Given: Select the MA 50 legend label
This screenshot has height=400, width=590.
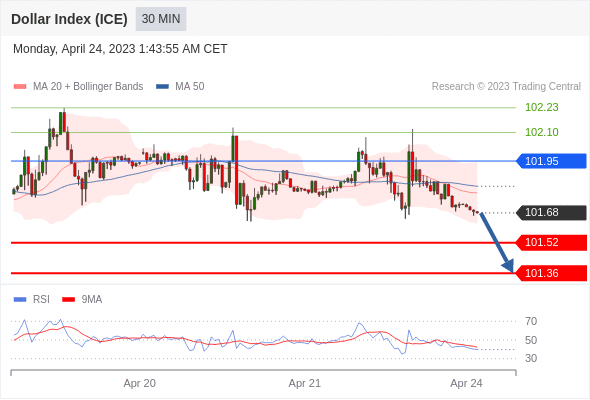Looking at the screenshot, I should [190, 87].
